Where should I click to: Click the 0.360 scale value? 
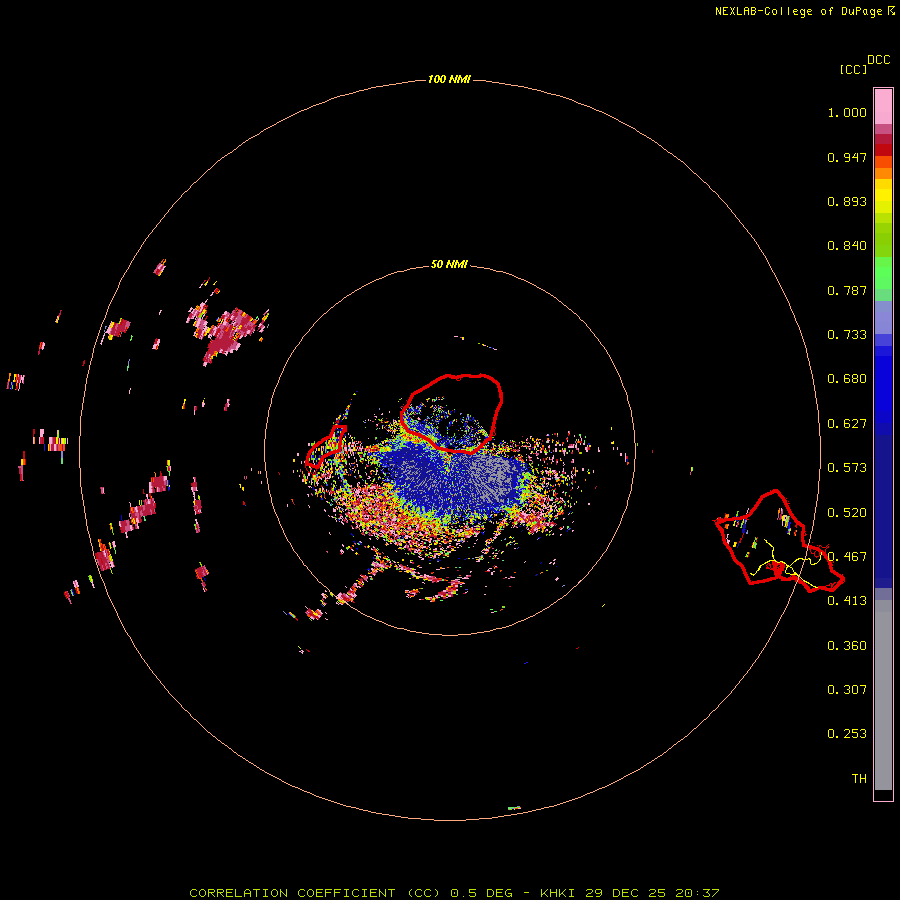(847, 646)
